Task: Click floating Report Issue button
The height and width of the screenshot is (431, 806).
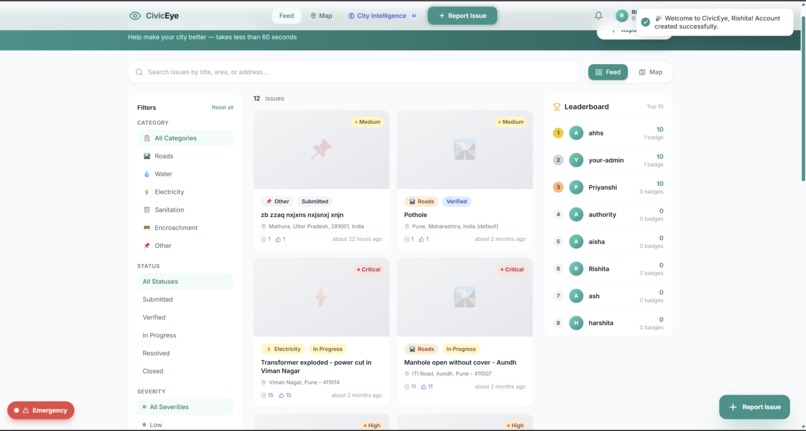Action: coord(754,407)
